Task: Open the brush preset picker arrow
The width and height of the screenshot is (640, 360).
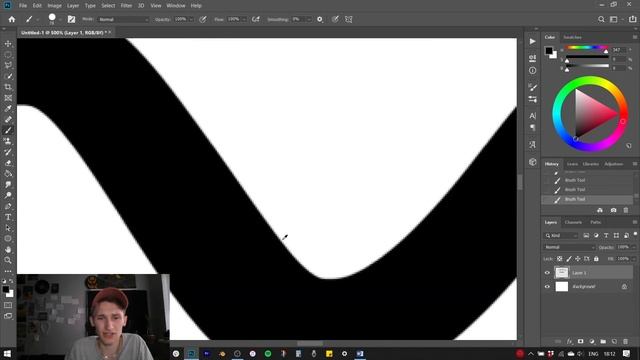Action: 60,19
